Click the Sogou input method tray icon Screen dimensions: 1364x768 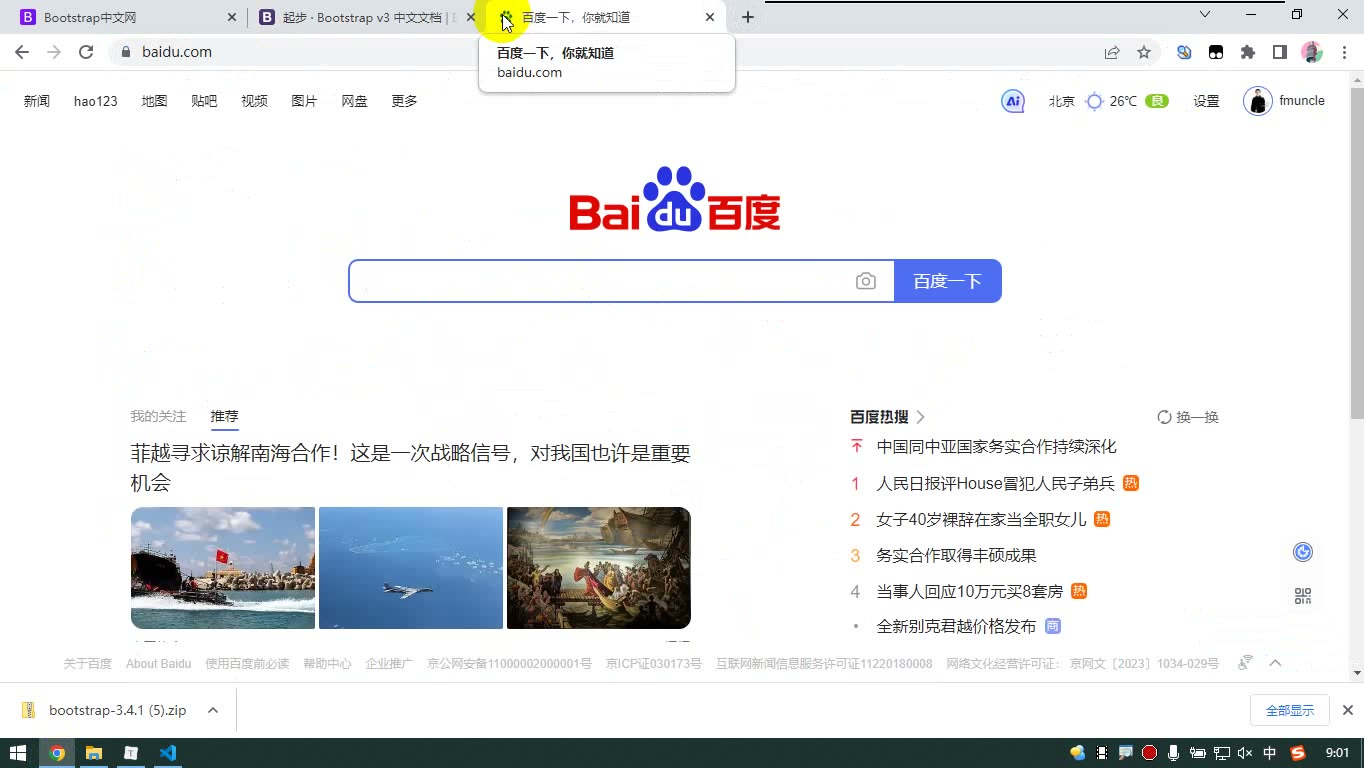click(x=1298, y=753)
